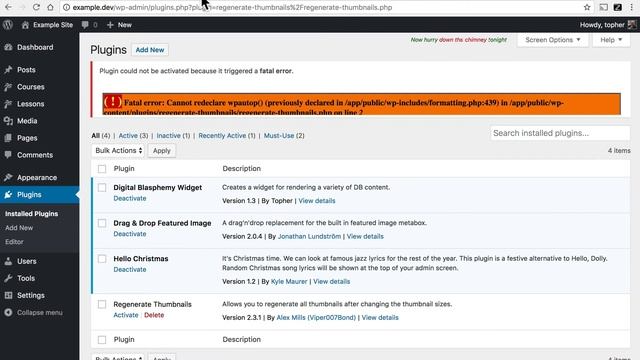Open the top Bulk Actions dropdown
The height and width of the screenshot is (360, 640).
pos(118,151)
